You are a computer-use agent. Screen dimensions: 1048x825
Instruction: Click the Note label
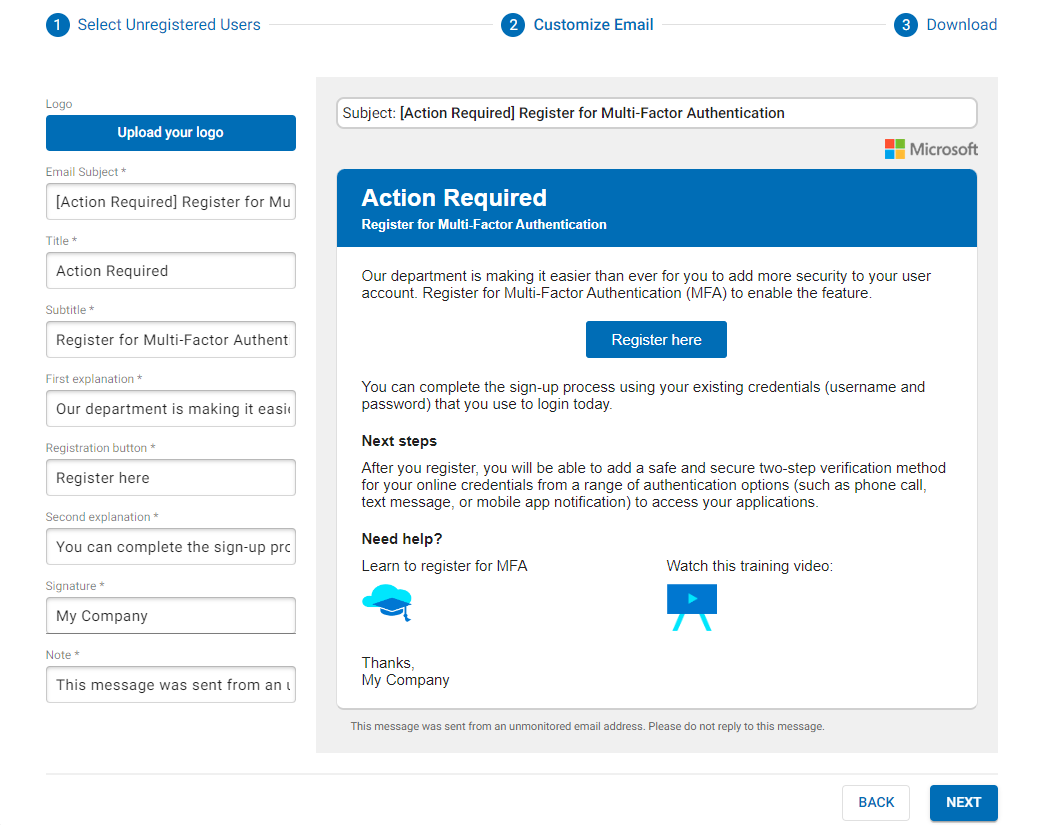[x=62, y=655]
